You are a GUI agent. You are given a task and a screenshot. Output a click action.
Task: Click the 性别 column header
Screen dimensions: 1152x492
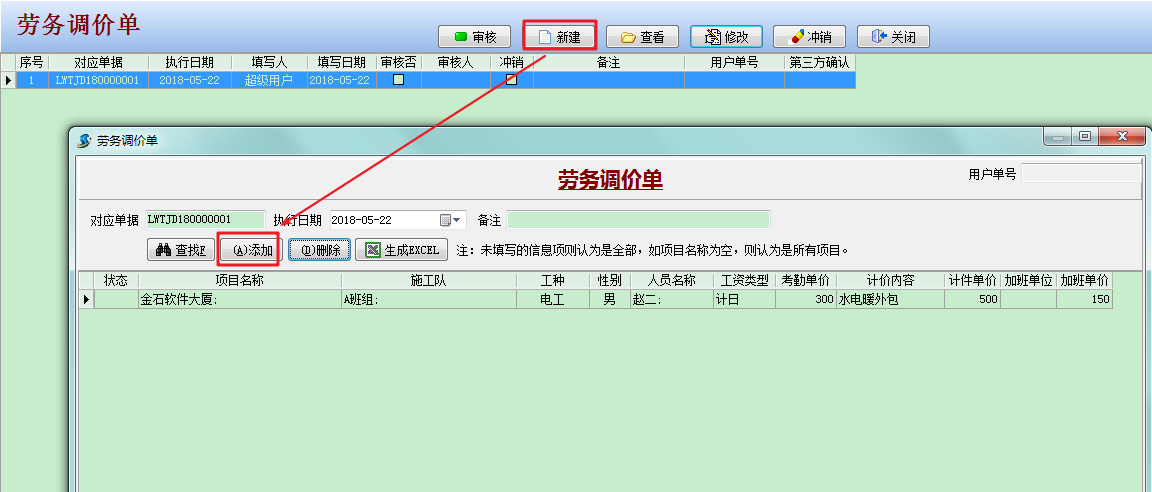[609, 281]
